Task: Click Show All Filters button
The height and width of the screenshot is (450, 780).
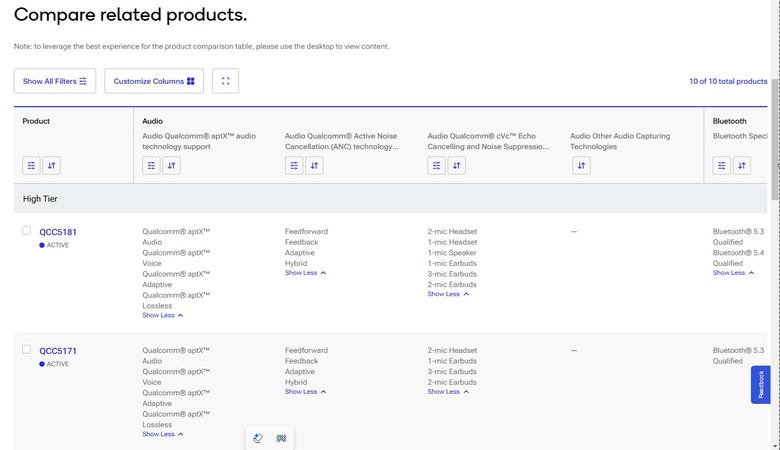Action: coord(55,81)
